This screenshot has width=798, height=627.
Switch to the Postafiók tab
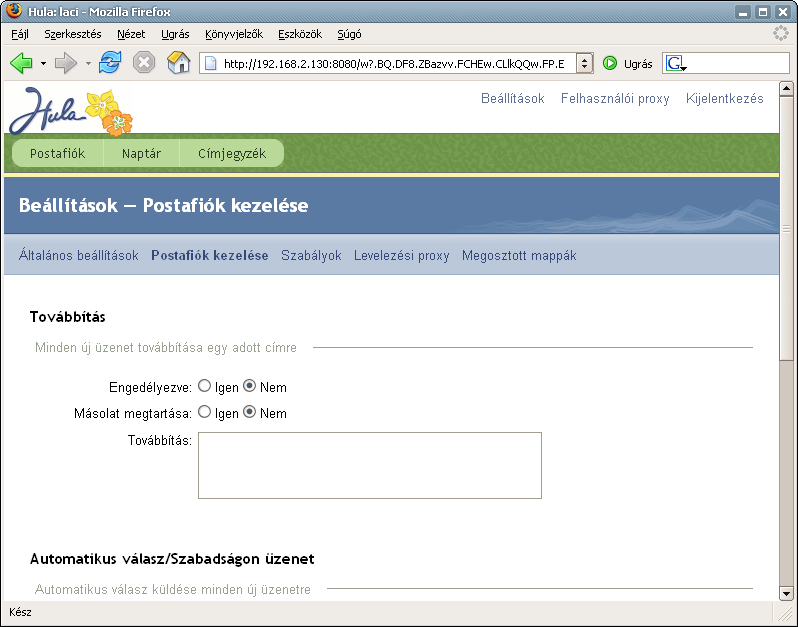[58, 153]
